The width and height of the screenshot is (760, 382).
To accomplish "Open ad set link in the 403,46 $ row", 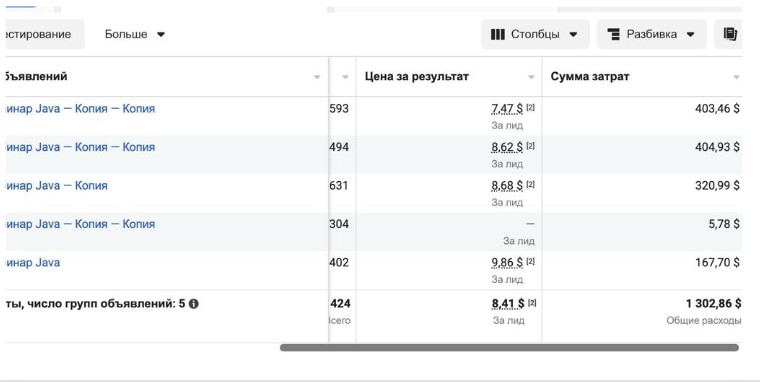I will tap(80, 109).
